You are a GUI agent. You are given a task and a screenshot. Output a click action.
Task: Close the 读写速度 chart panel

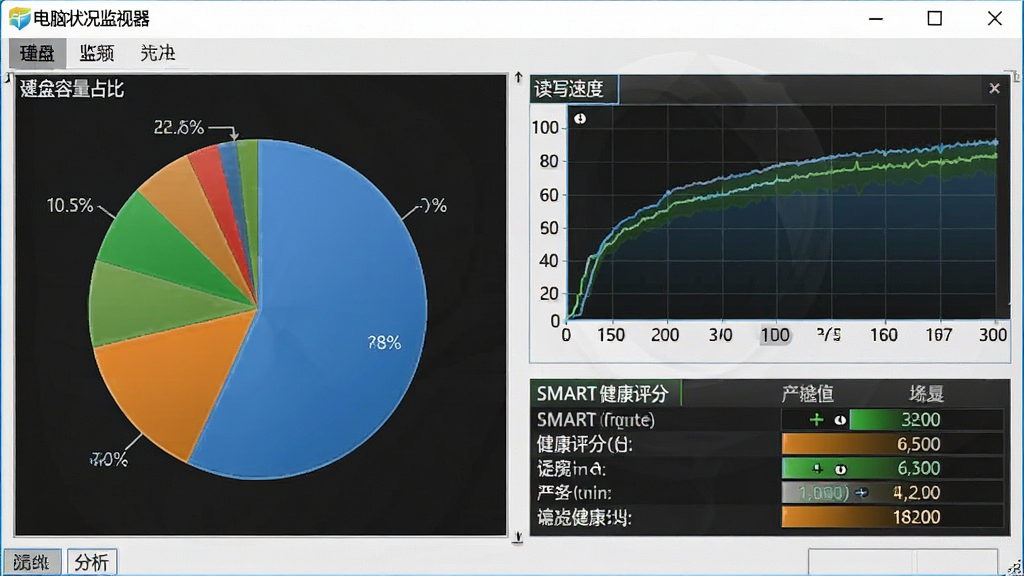994,88
